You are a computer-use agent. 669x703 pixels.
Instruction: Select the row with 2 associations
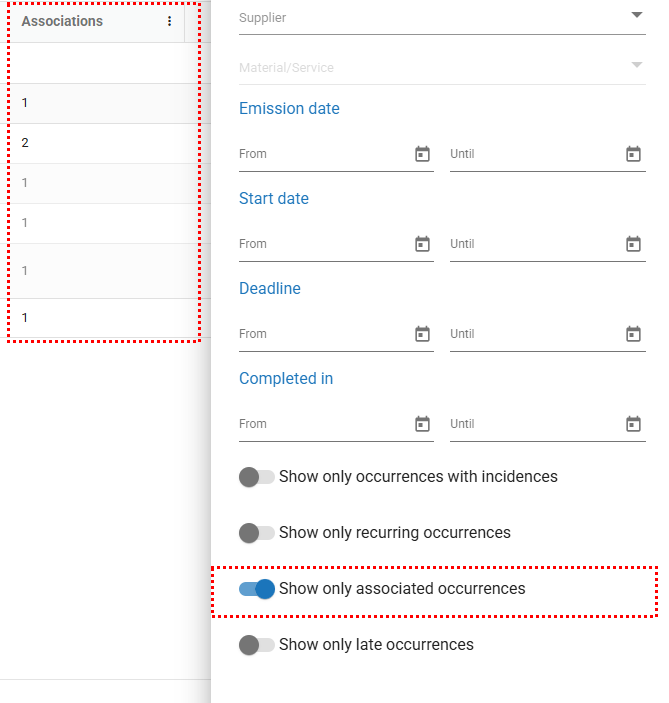(x=100, y=143)
